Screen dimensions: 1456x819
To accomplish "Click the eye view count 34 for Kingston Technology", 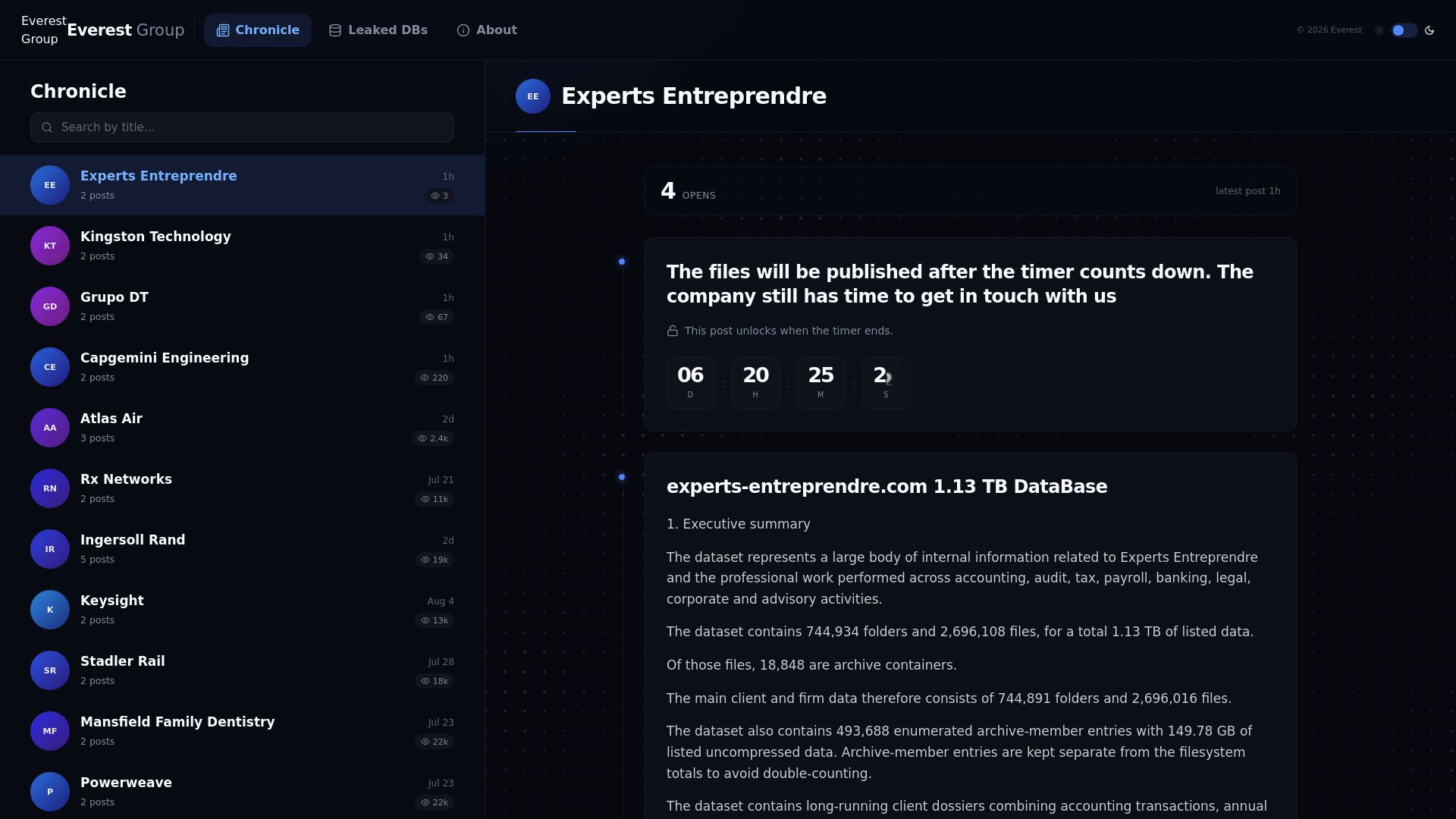I will tap(437, 256).
